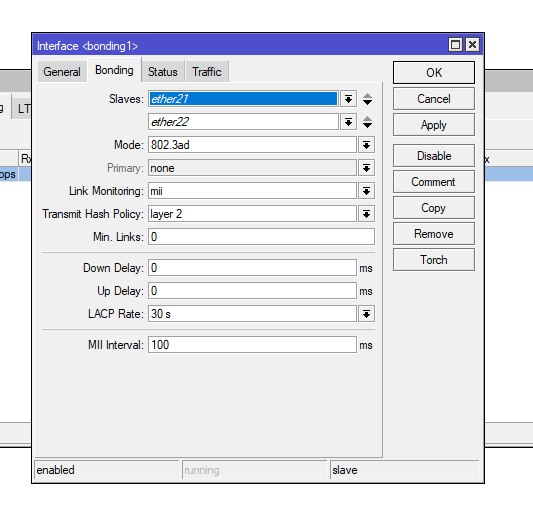The image size is (533, 509).
Task: Click the 'running' status text
Action: point(202,471)
